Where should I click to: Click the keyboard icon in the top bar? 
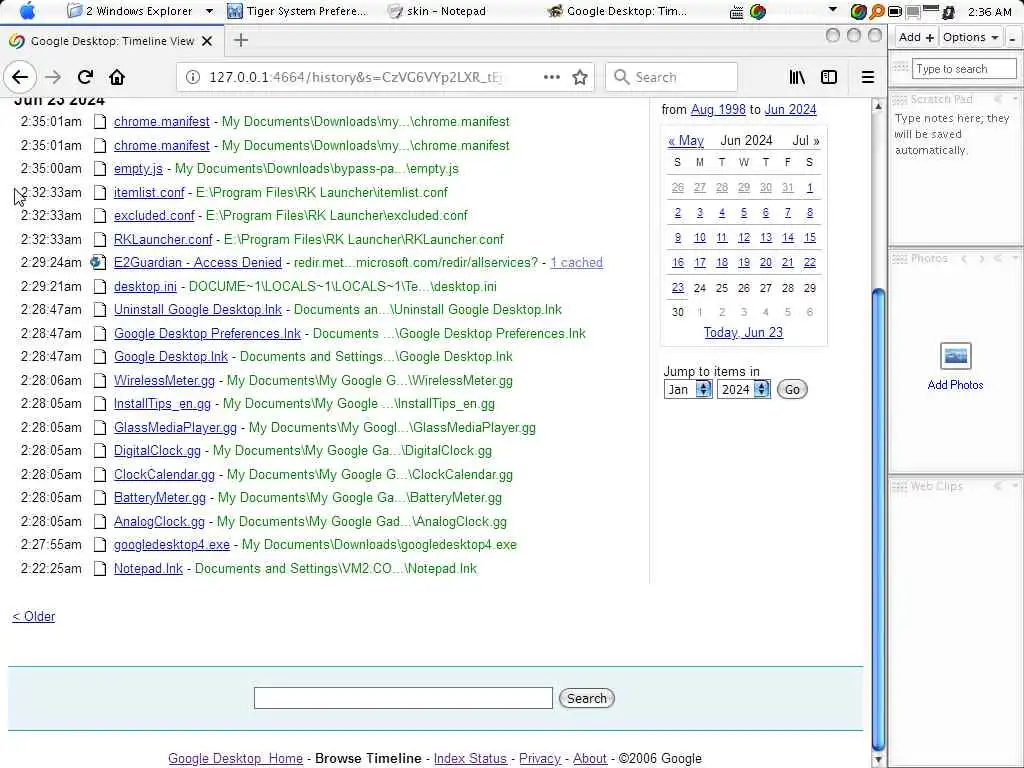point(736,12)
